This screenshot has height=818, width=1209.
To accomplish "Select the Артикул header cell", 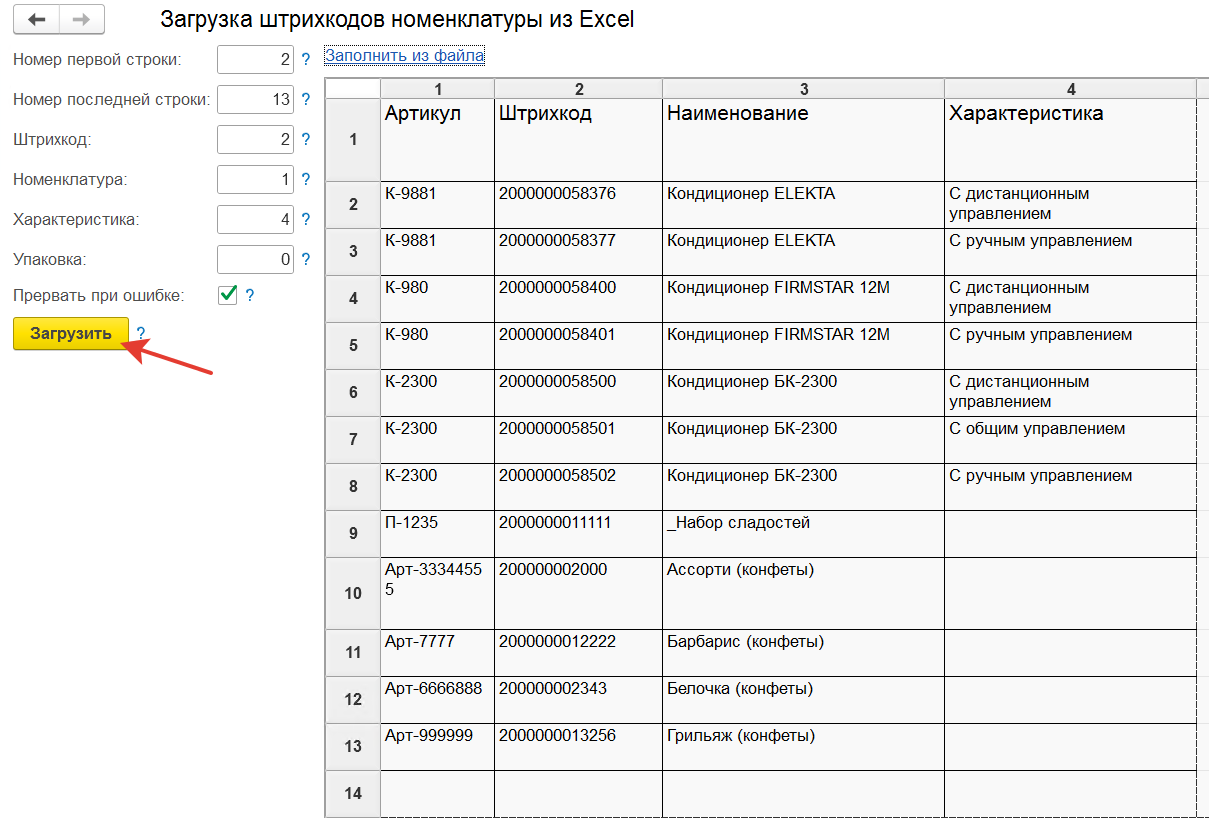I will pos(438,140).
